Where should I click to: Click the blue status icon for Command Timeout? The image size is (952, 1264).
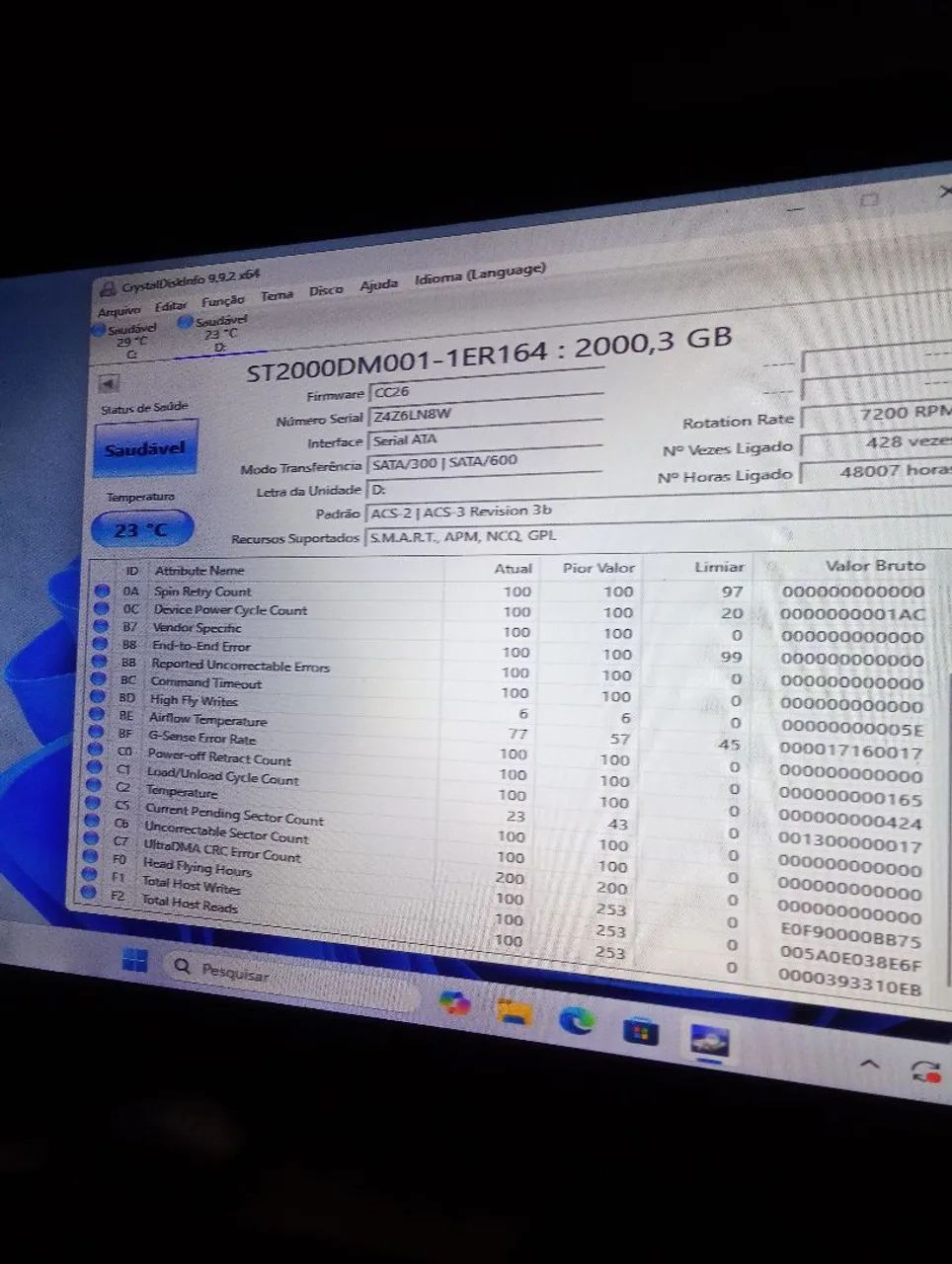97,678
